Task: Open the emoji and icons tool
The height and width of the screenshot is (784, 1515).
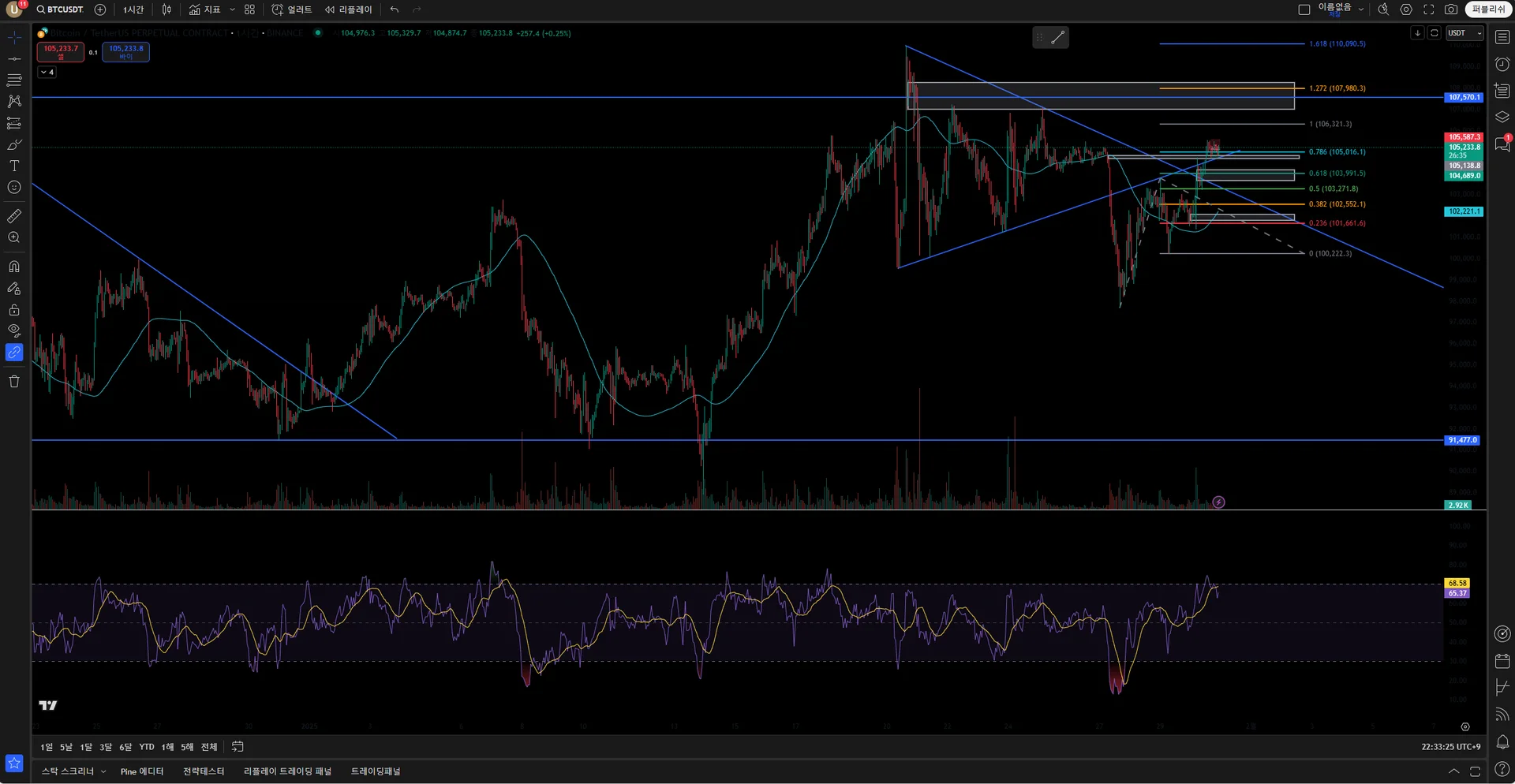Action: (14, 188)
